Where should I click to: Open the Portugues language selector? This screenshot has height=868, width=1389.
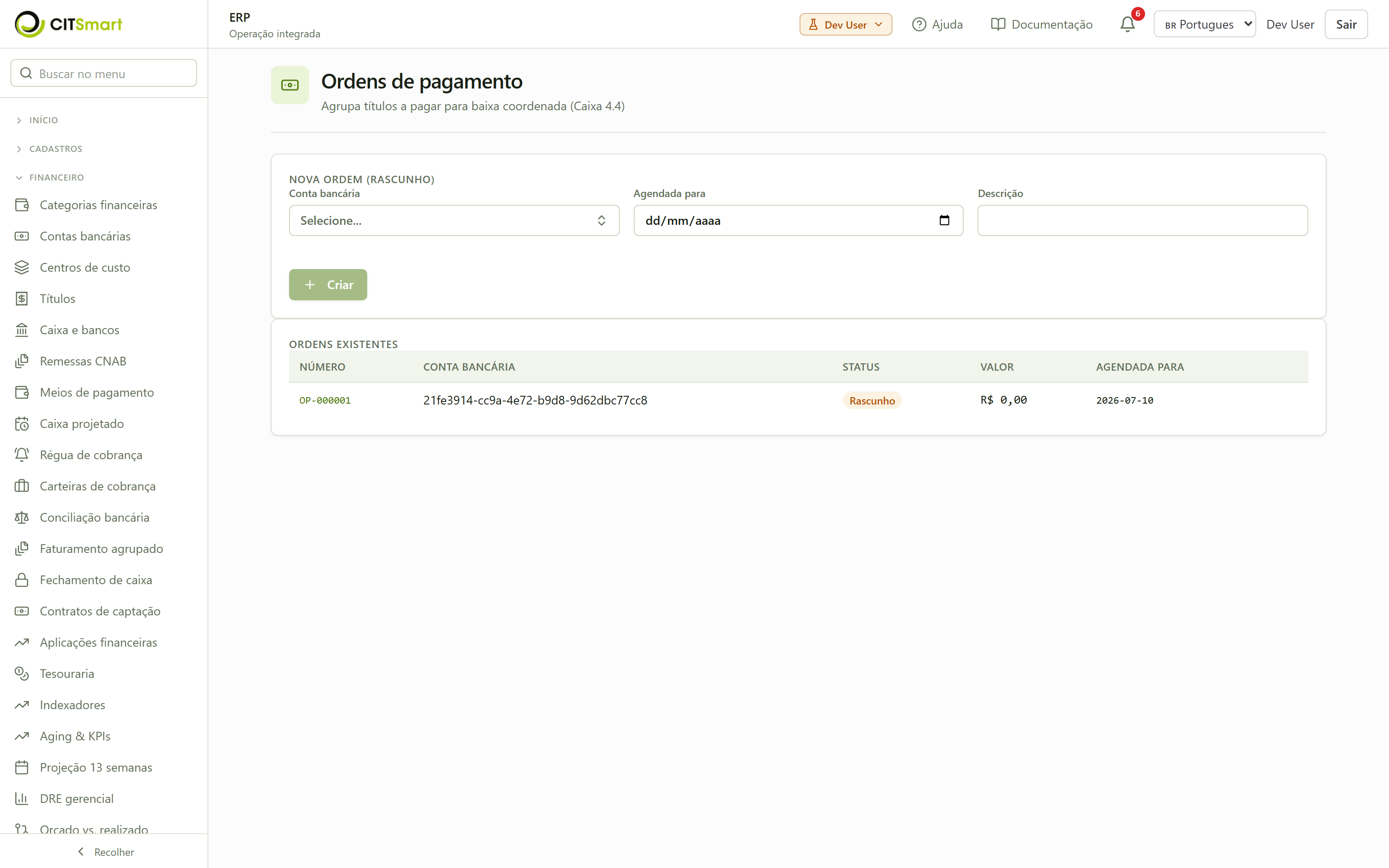(x=1204, y=24)
